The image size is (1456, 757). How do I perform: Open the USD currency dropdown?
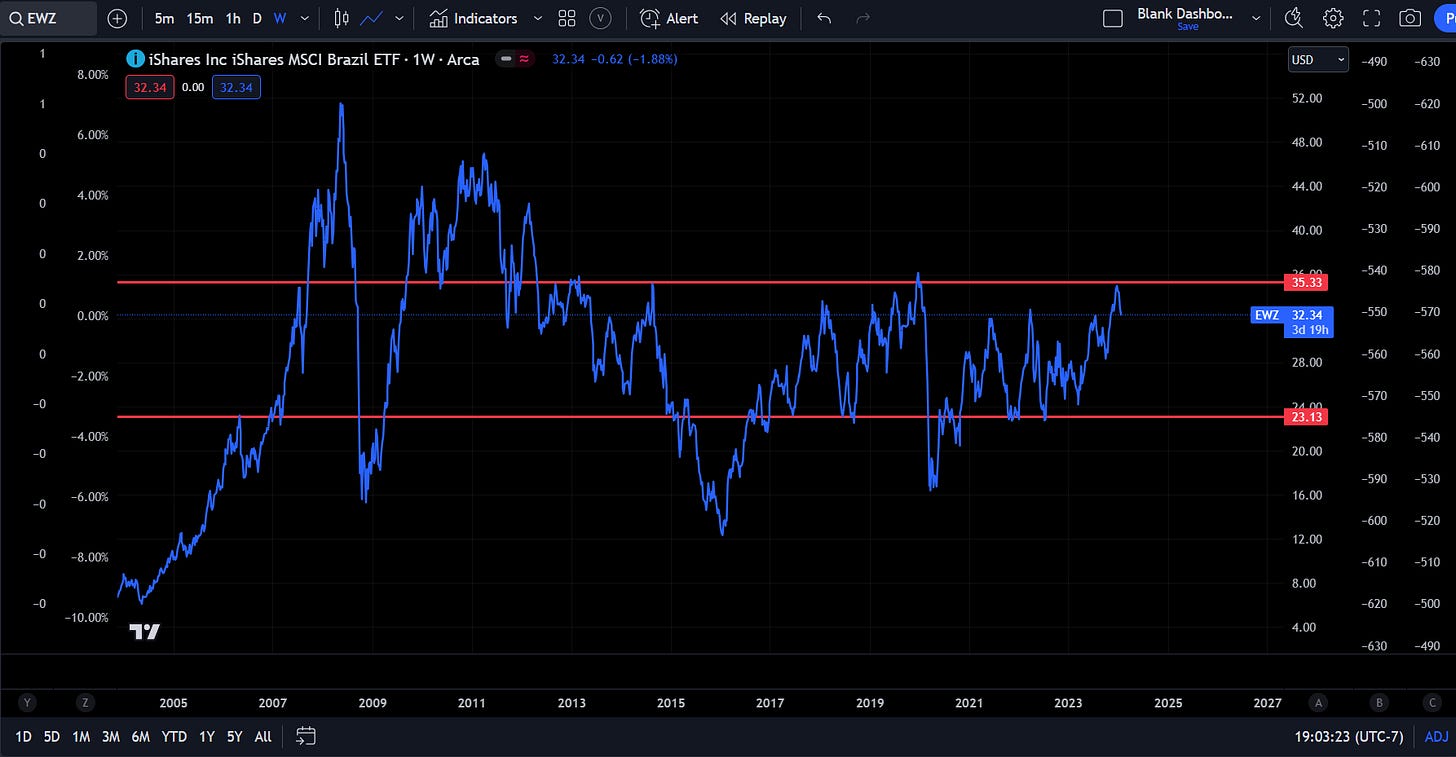[x=1318, y=59]
